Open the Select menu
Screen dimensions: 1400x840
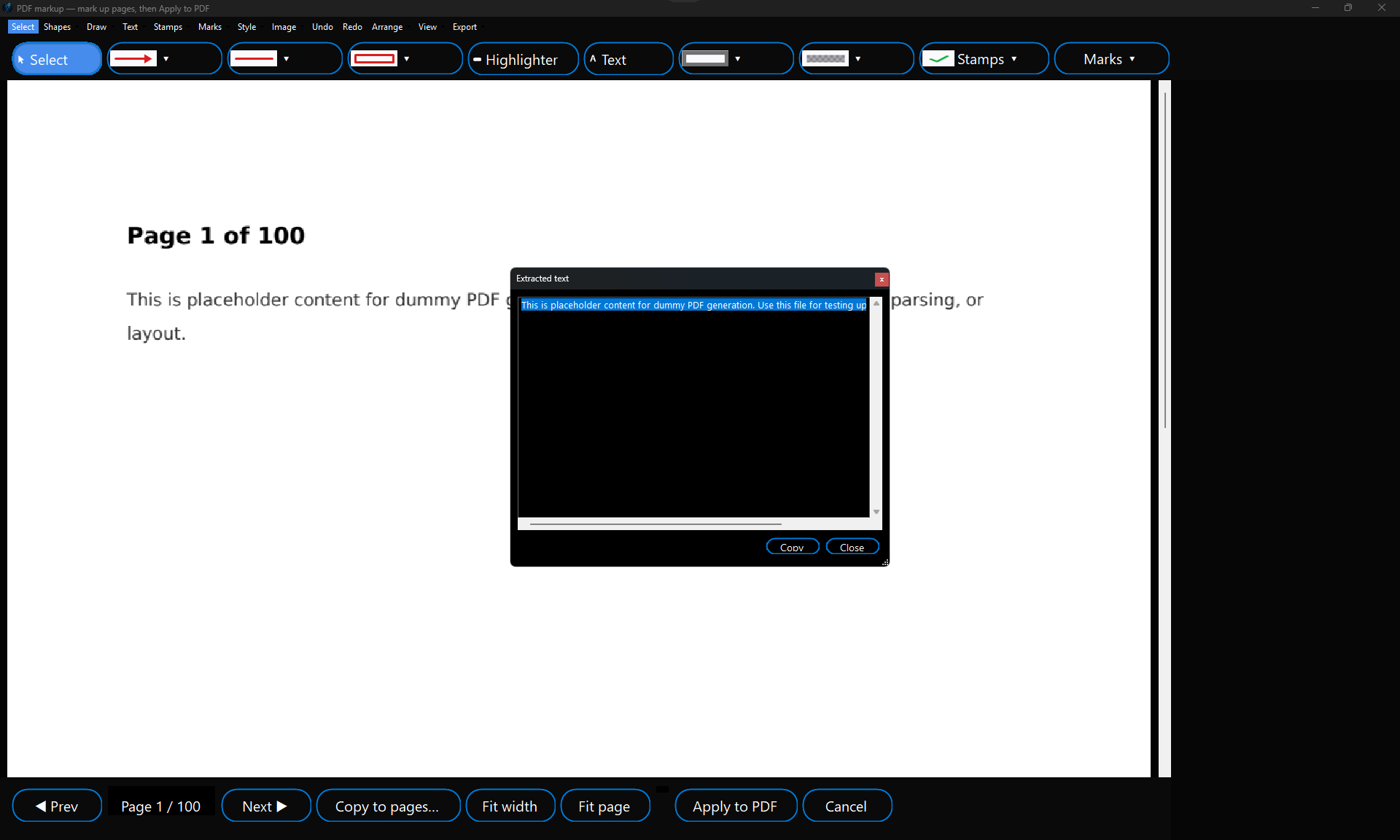(x=23, y=27)
